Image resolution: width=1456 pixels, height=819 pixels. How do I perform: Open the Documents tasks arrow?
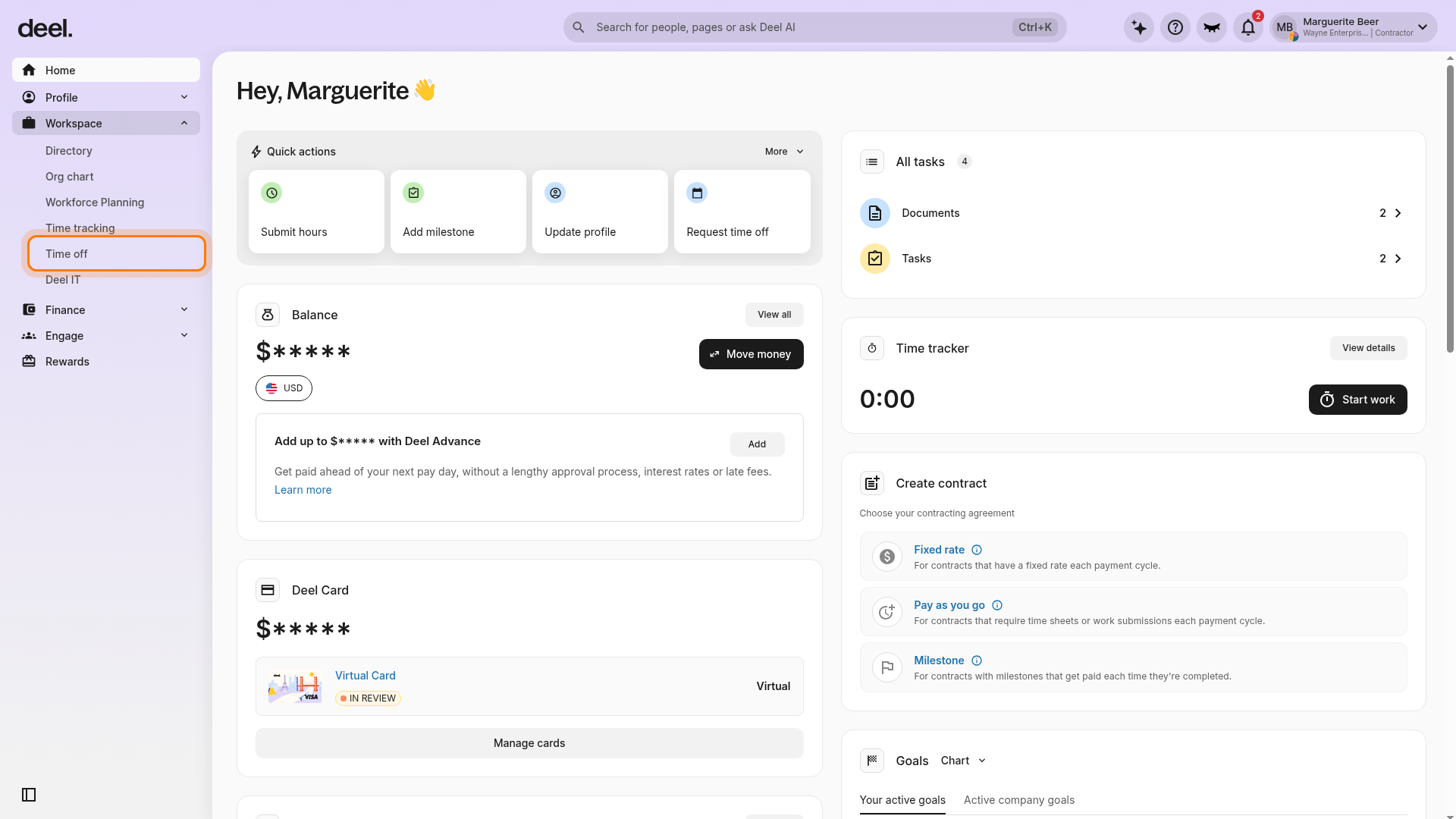(1398, 213)
